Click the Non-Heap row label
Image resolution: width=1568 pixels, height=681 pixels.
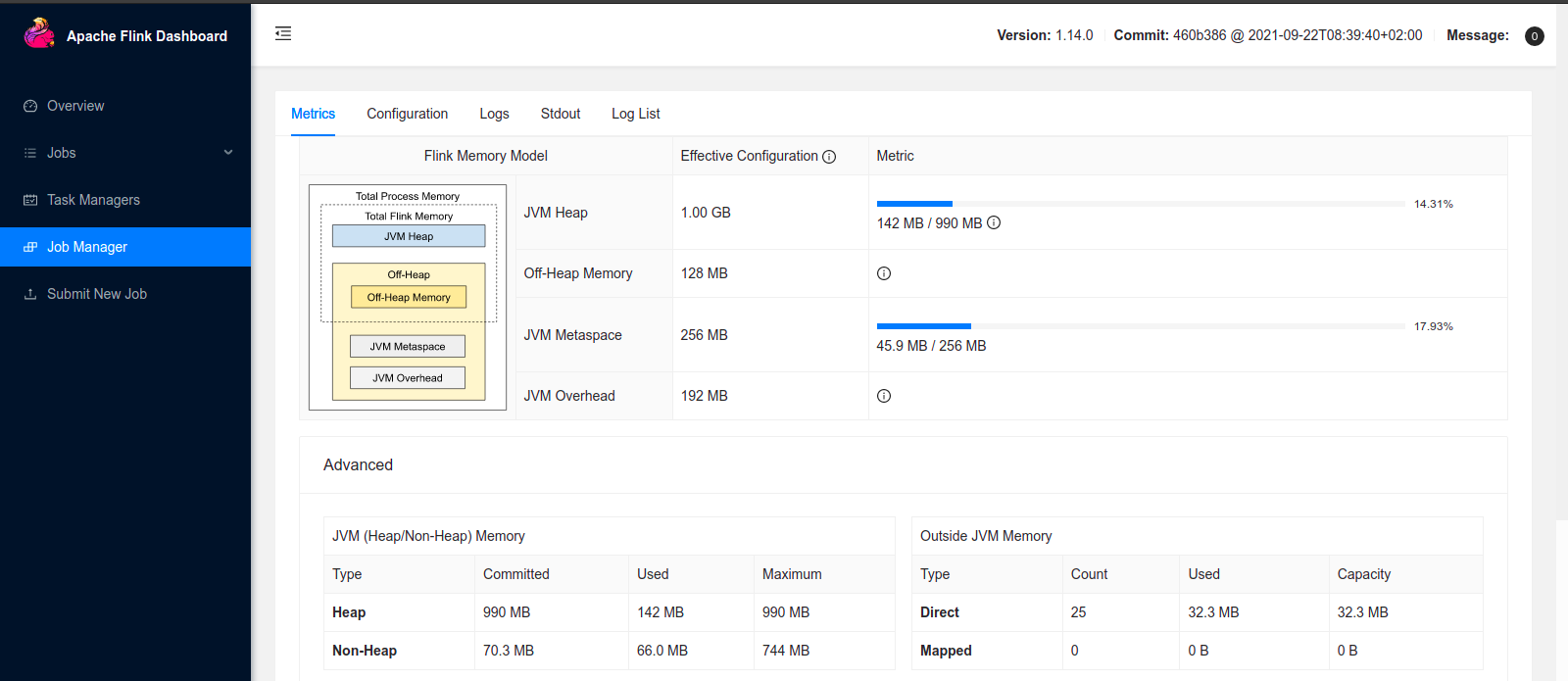(365, 651)
